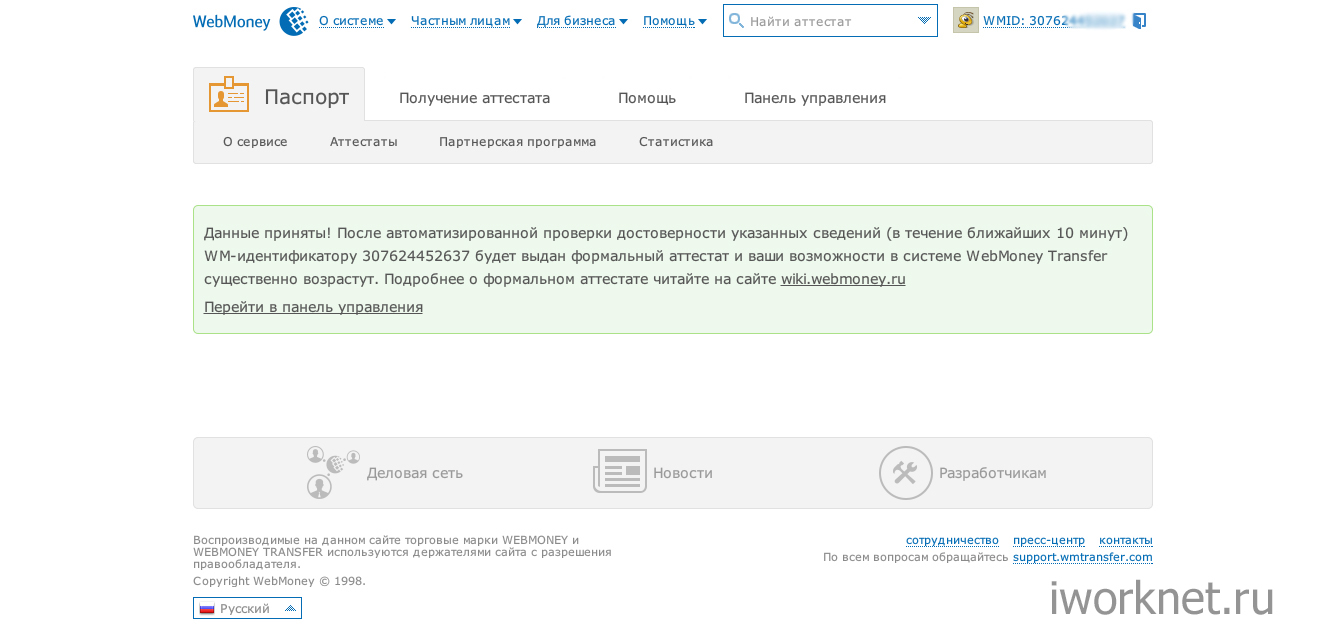Screen dimensions: 1330x642
Task: Click the WMID number link
Action: point(1054,20)
